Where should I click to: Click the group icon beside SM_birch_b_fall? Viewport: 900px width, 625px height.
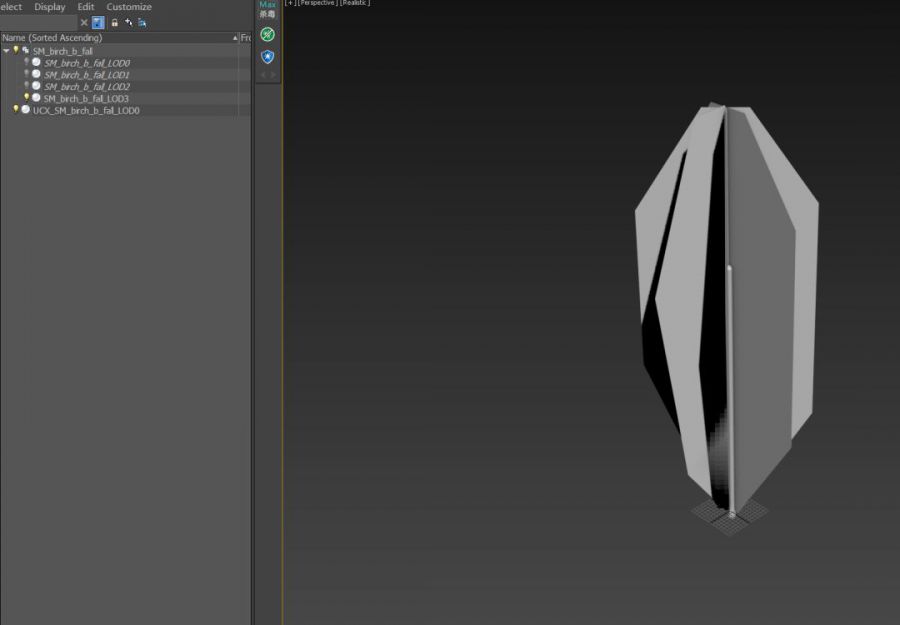25,51
